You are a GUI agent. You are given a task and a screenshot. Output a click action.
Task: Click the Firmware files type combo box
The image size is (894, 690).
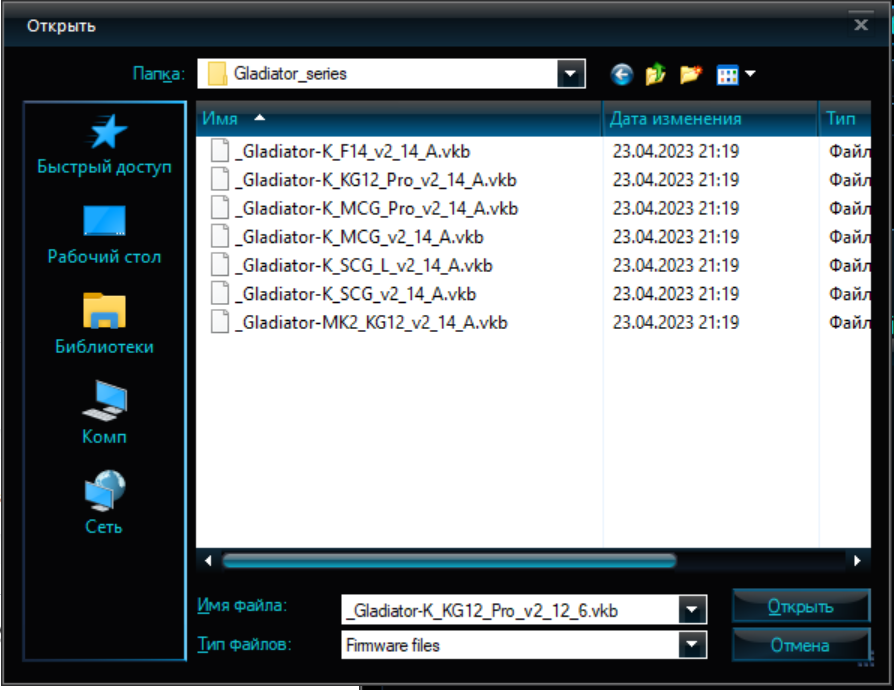(524, 645)
